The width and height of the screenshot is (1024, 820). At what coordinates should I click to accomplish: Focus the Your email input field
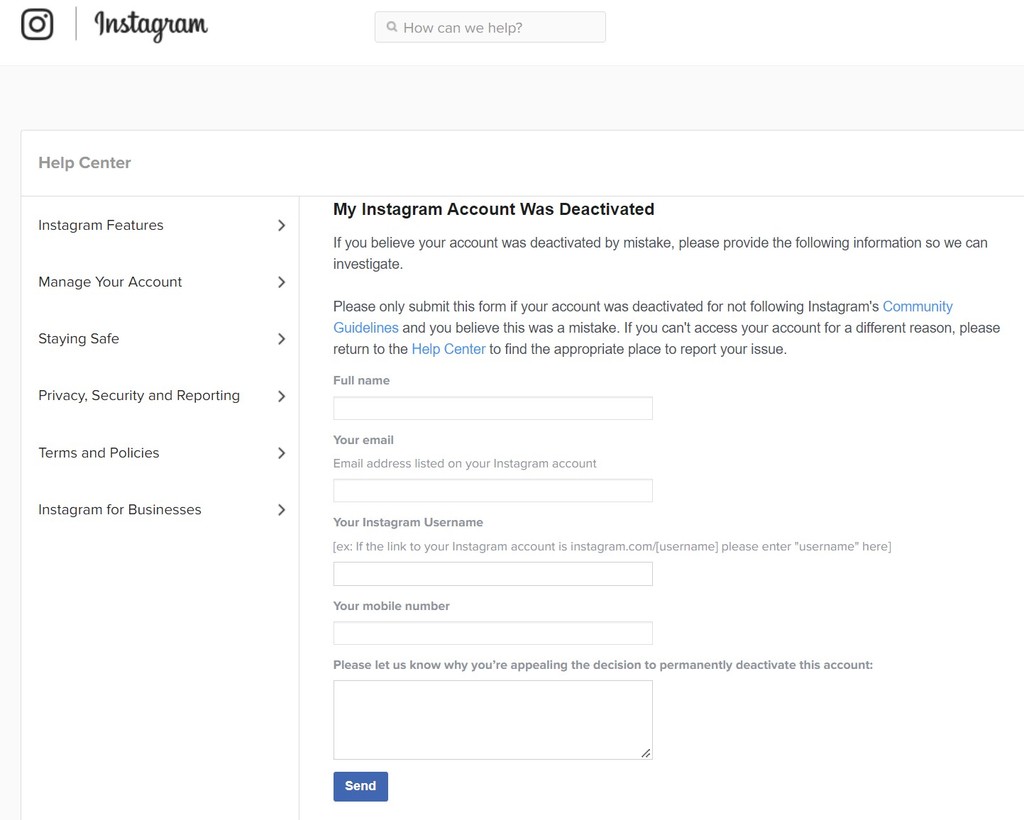click(x=492, y=490)
